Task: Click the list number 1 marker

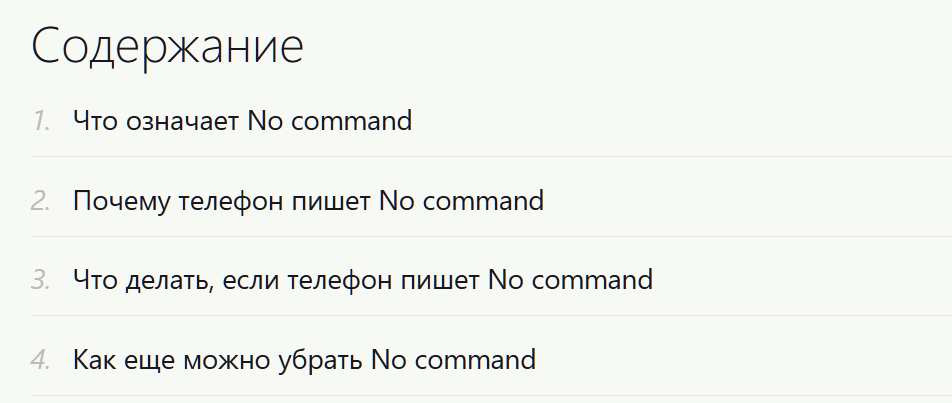Action: [x=41, y=121]
